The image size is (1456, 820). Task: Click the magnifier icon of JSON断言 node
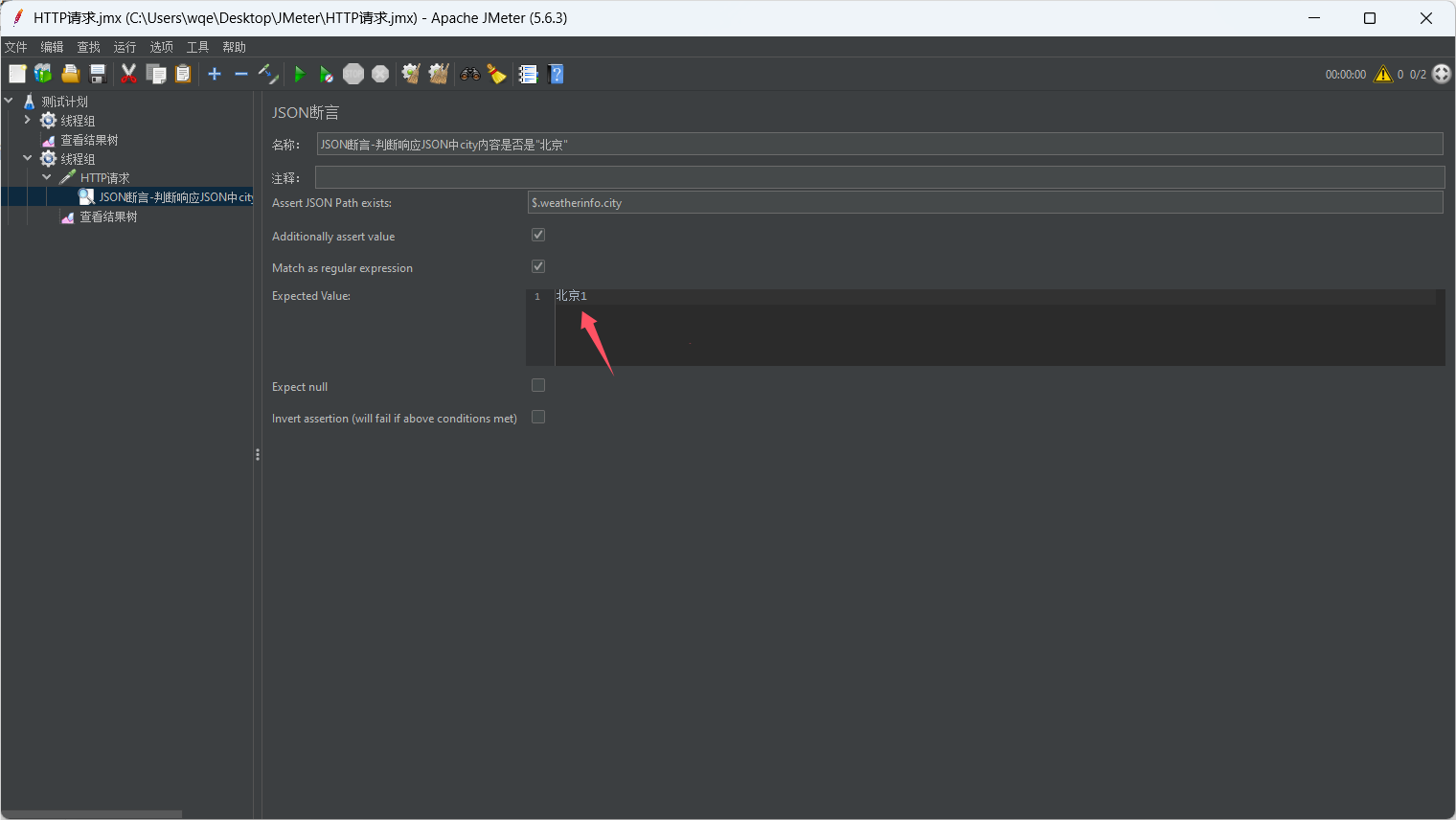tap(86, 196)
